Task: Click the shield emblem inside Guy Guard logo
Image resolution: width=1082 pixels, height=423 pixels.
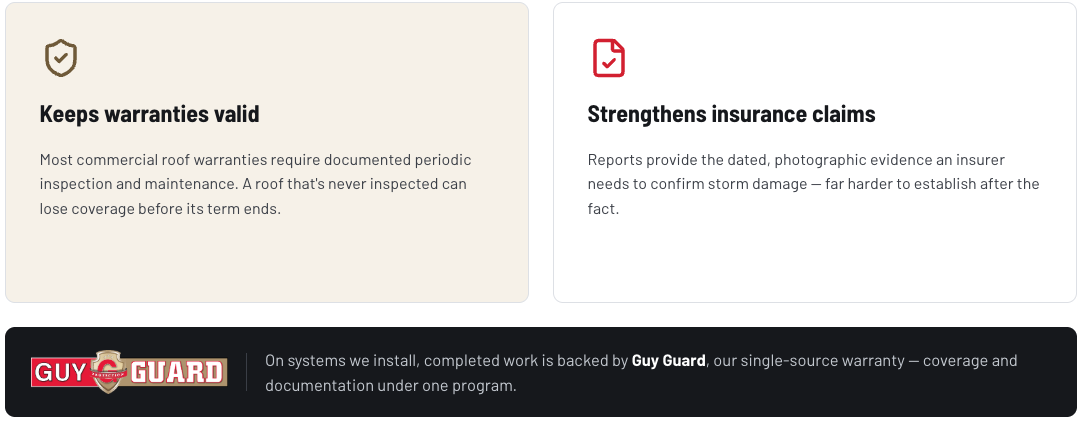Action: [x=107, y=372]
